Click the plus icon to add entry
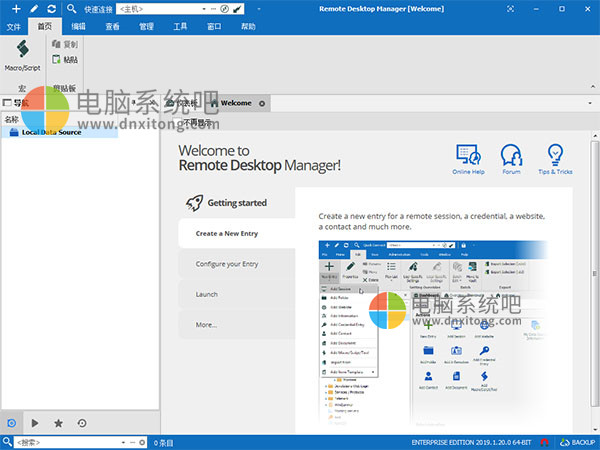Screen dimensions: 600x450 click(x=13, y=8)
